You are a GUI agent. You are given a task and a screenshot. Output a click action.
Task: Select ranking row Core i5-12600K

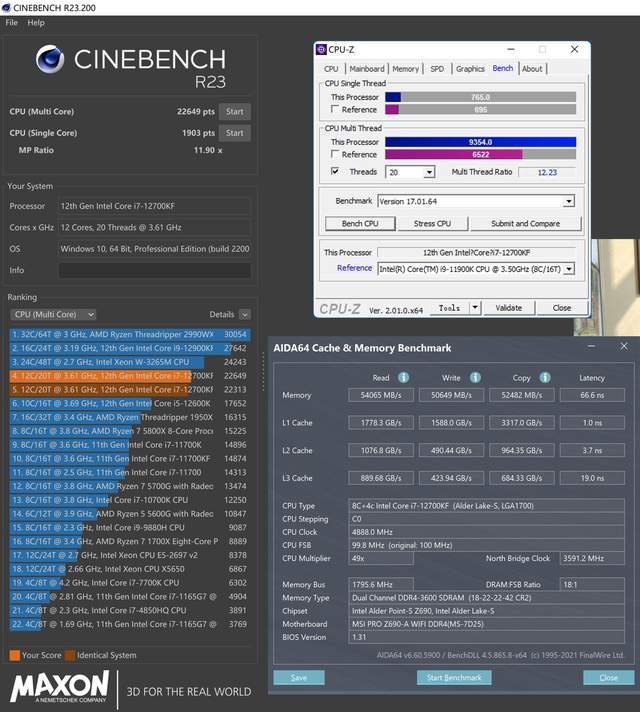[x=130, y=403]
